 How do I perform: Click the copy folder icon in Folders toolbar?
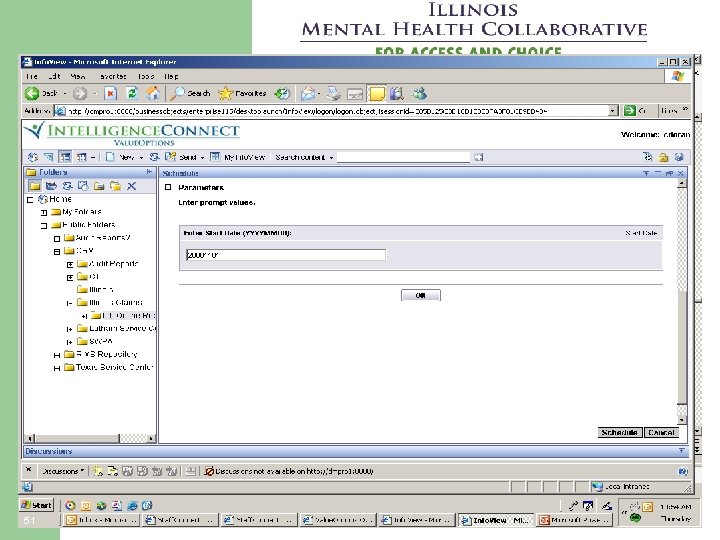(x=115, y=186)
